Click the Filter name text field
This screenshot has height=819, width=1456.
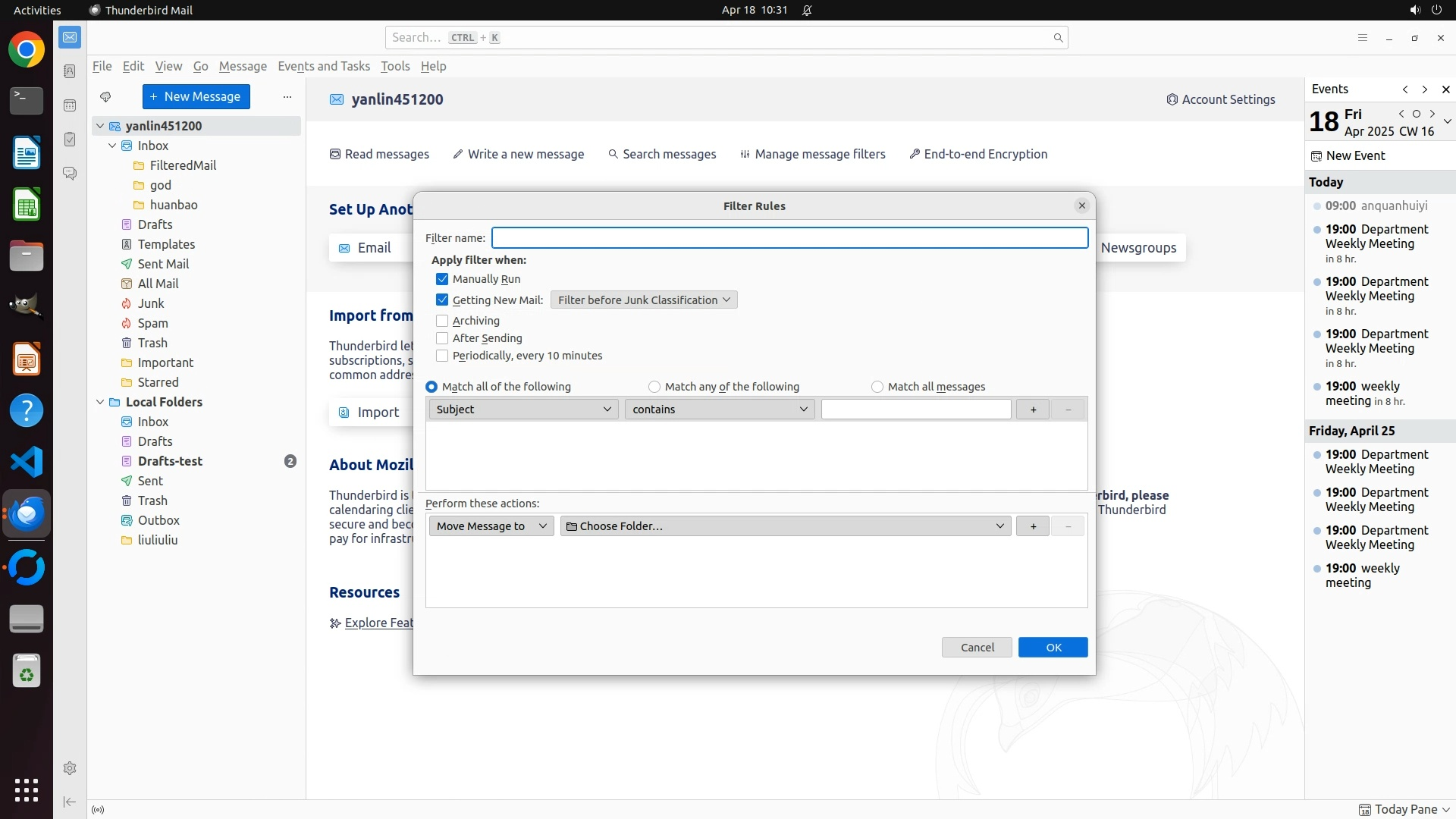click(789, 238)
